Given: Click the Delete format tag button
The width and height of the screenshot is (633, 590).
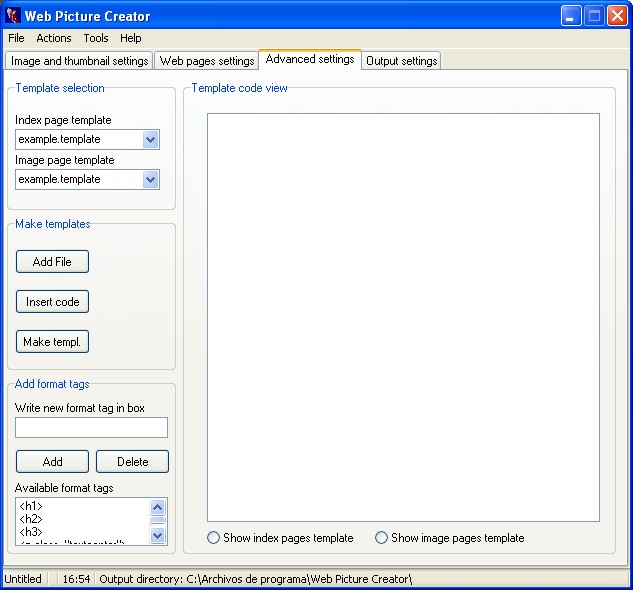Looking at the screenshot, I should tap(132, 462).
